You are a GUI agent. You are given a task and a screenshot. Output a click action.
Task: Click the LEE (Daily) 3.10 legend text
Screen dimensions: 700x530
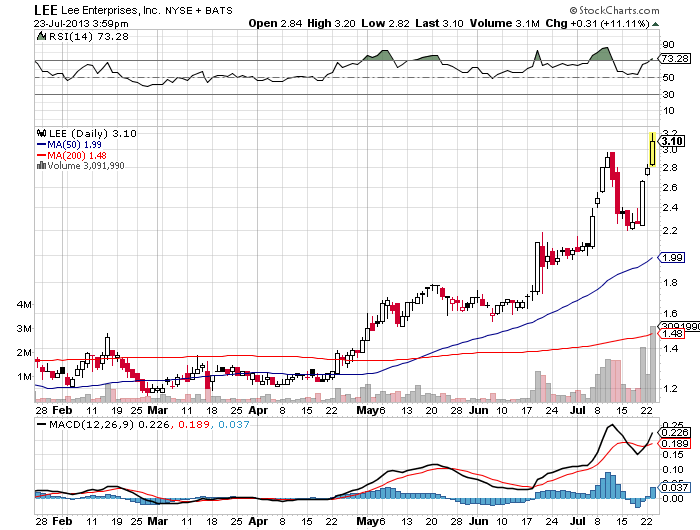point(93,134)
